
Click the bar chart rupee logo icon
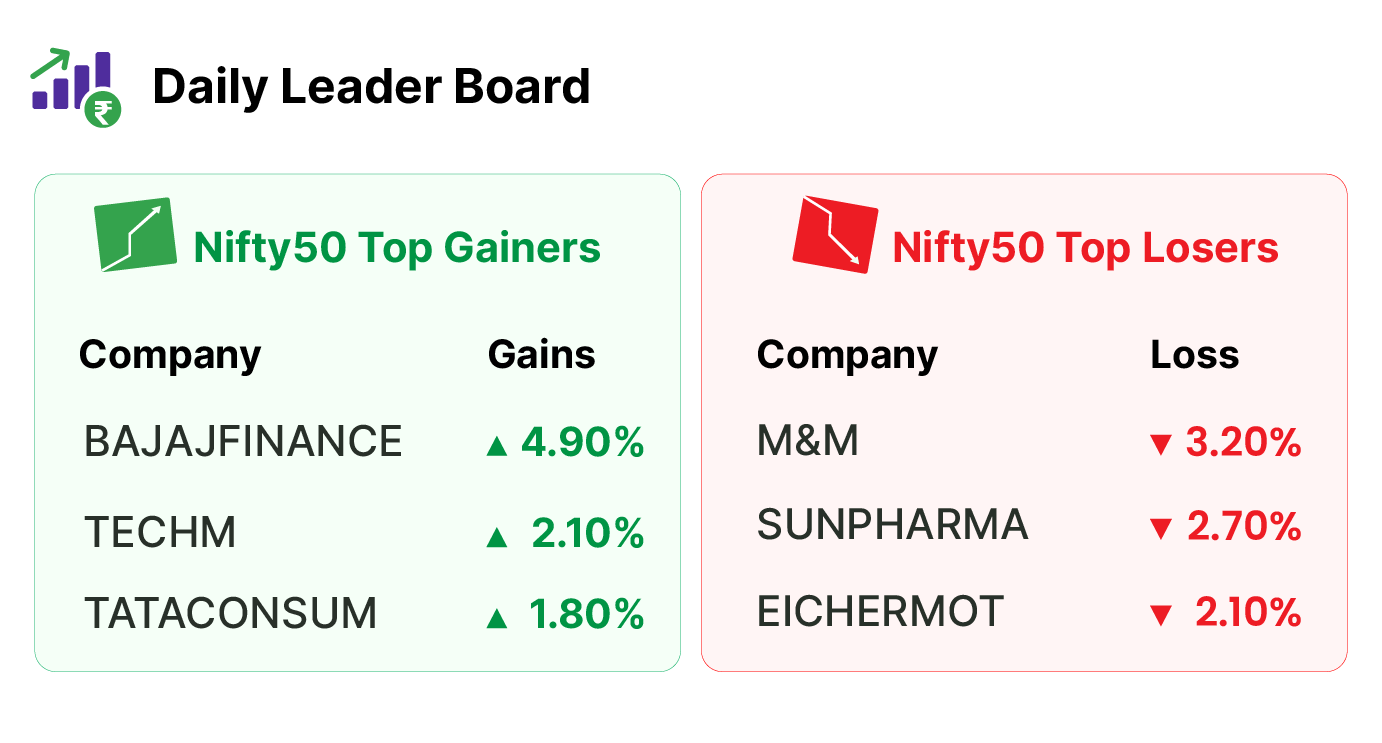tap(76, 87)
